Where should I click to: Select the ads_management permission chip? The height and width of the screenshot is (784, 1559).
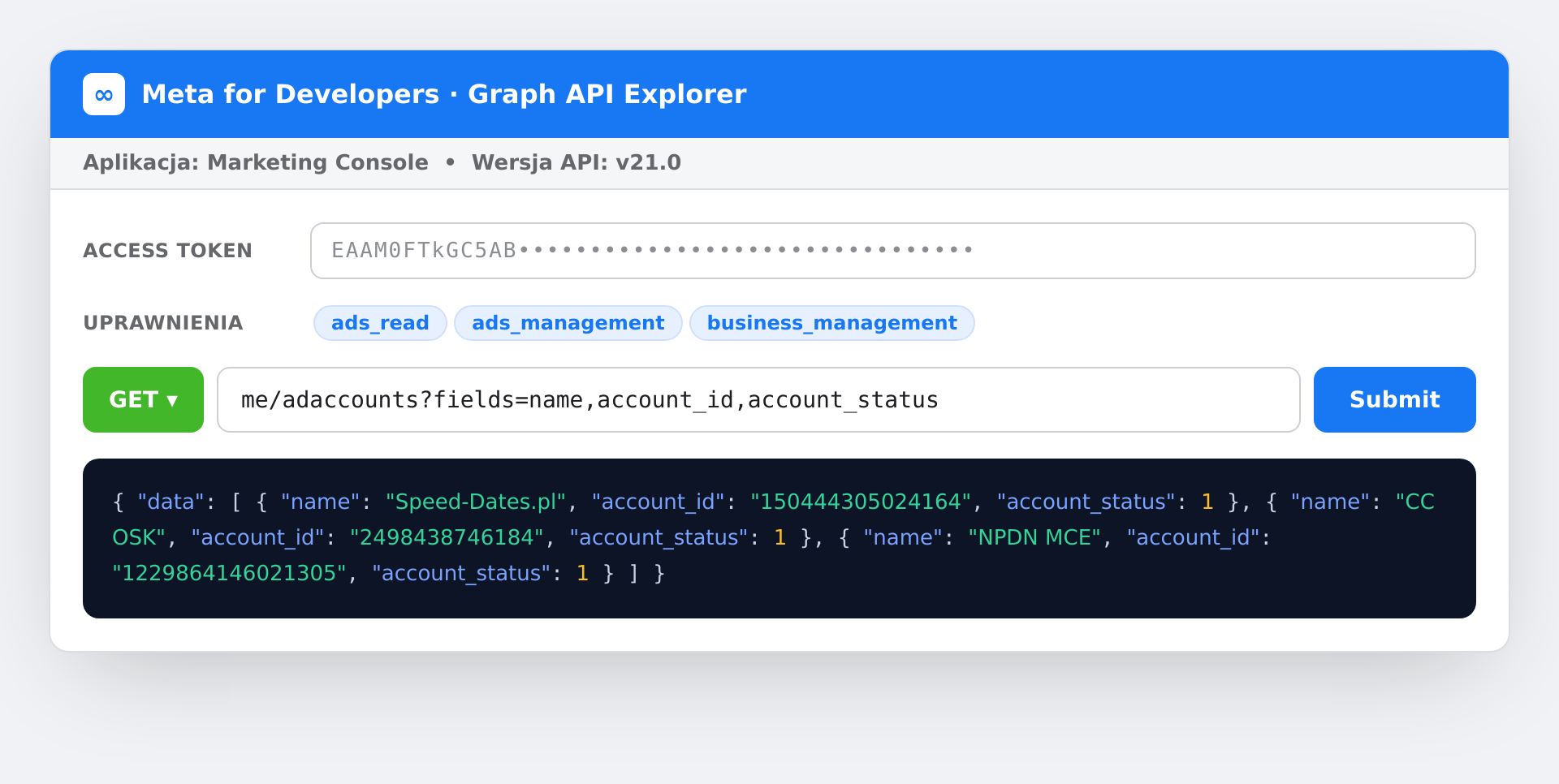pos(568,323)
